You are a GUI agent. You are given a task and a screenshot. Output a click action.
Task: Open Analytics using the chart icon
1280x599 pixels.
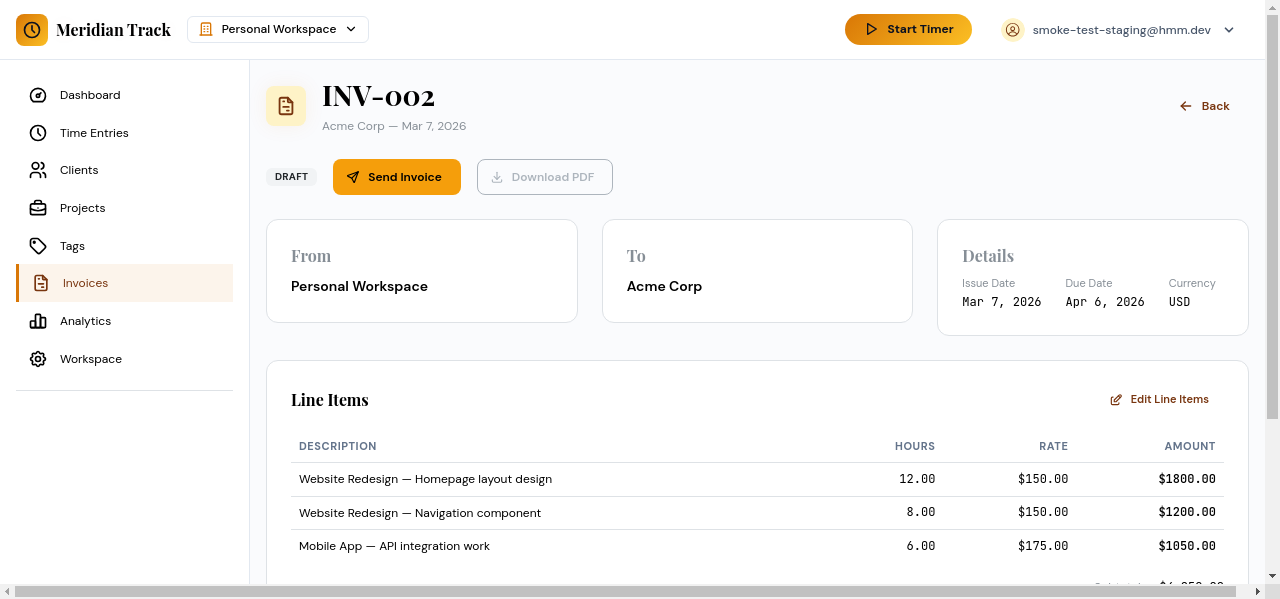(38, 321)
